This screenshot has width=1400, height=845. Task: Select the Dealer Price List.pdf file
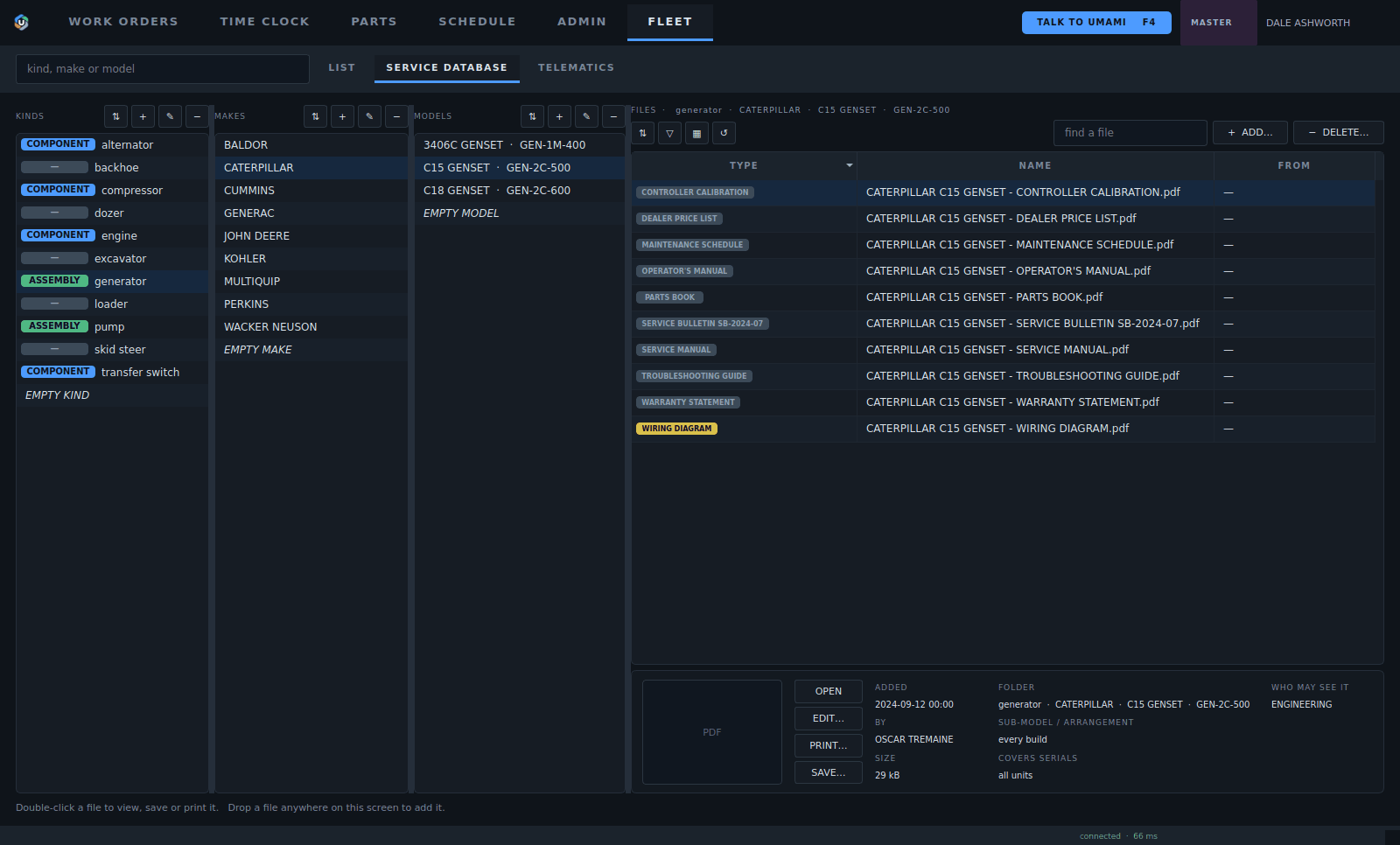(1003, 219)
